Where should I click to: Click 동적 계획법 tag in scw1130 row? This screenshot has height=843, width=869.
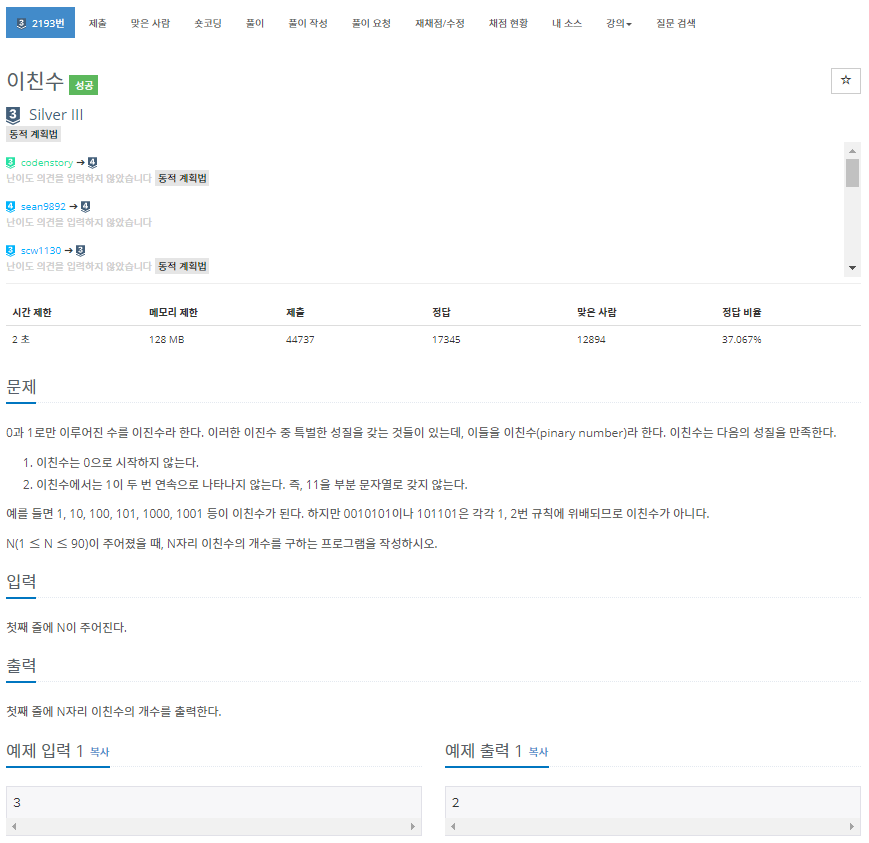[x=182, y=266]
